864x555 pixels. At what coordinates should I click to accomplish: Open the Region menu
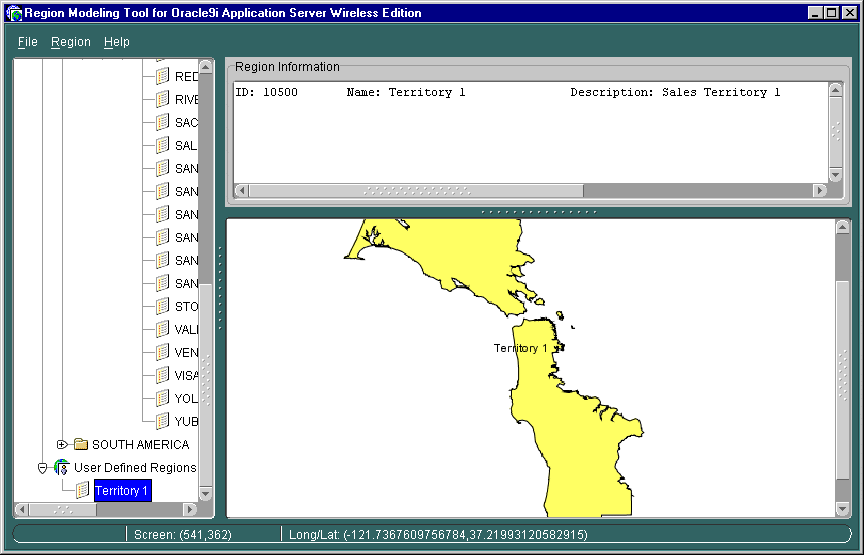[x=71, y=42]
